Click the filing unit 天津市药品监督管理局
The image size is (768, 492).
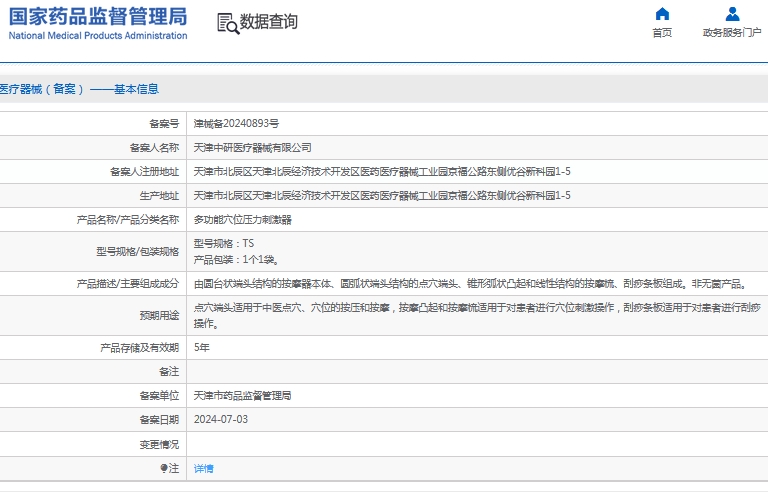click(x=242, y=395)
